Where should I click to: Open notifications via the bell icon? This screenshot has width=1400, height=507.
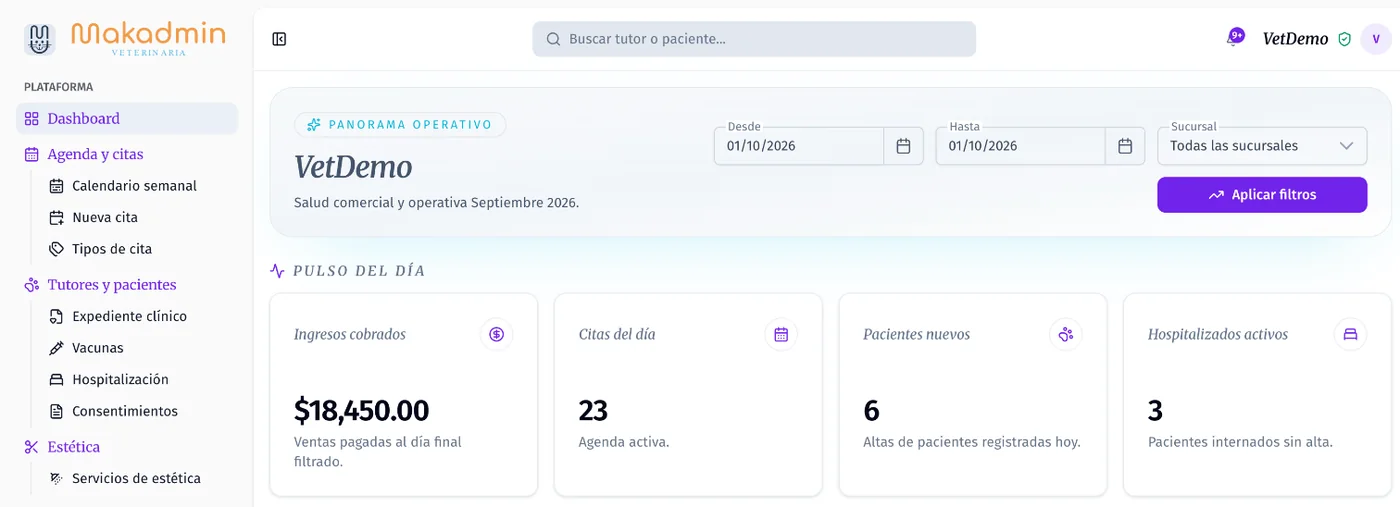pos(1234,38)
